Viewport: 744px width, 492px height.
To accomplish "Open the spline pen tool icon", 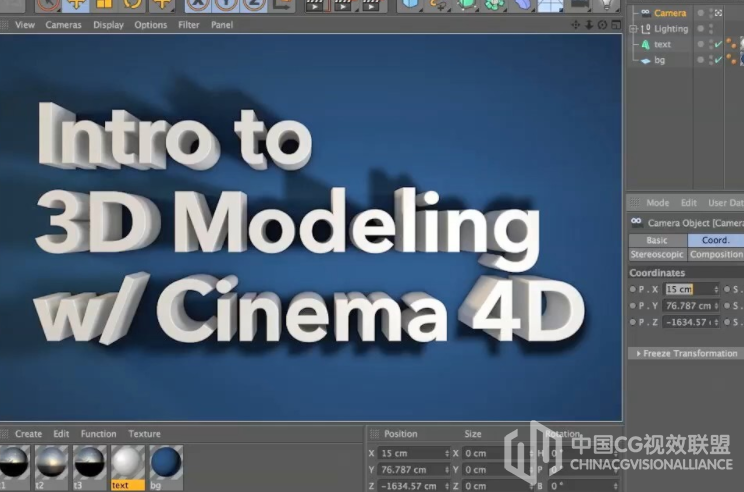I will tap(437, 5).
